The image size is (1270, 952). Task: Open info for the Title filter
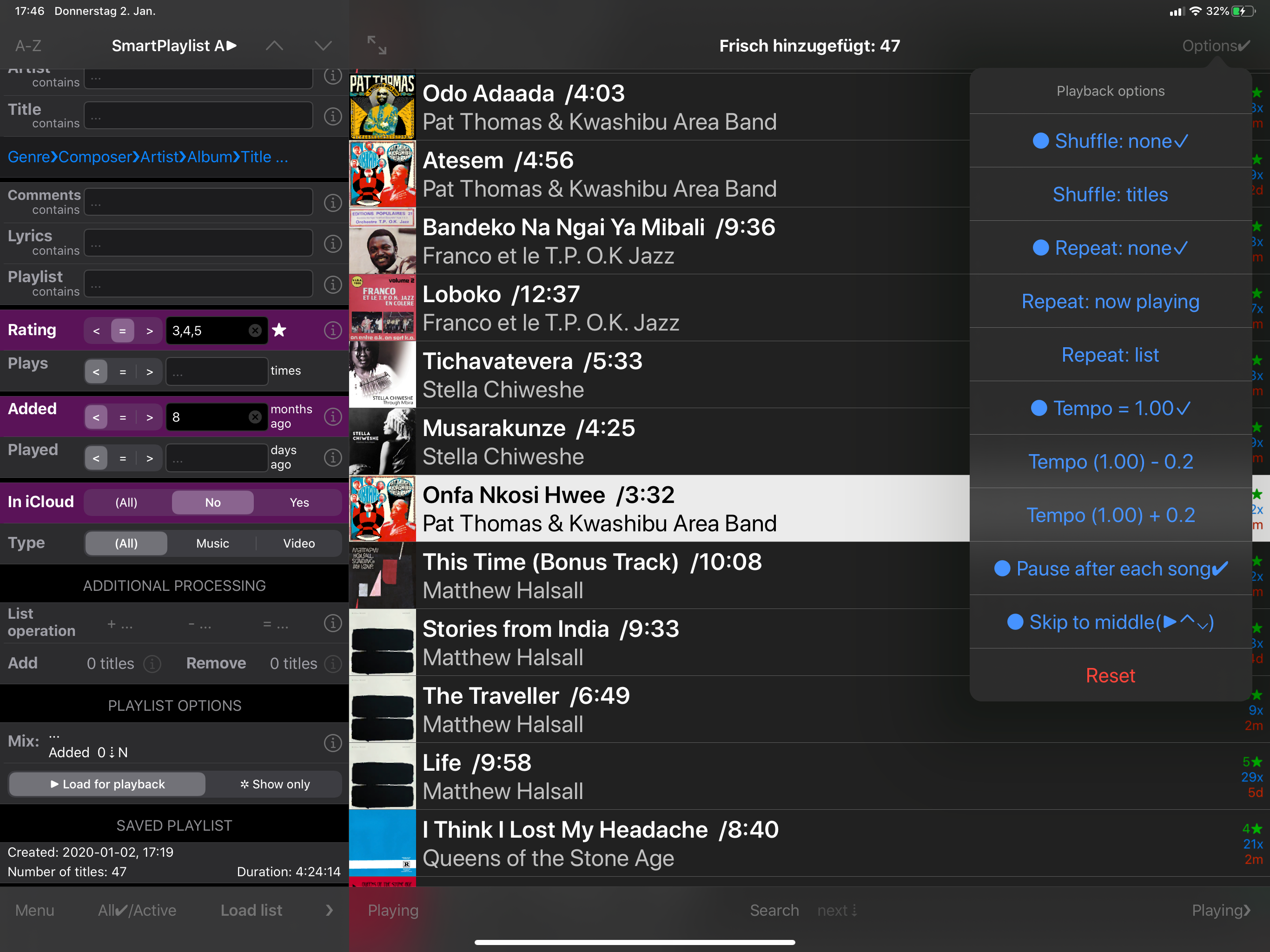point(333,117)
